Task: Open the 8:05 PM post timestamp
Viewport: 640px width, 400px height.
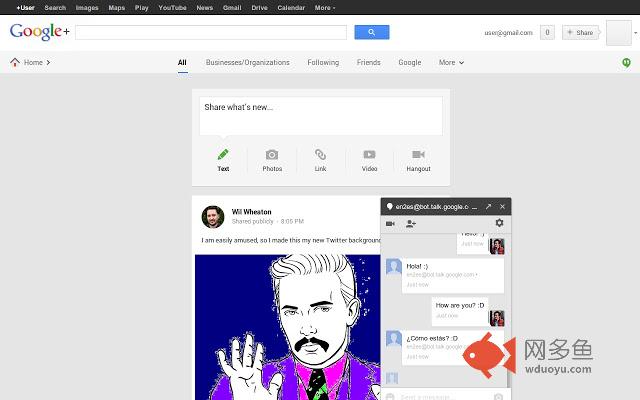Action: [x=292, y=221]
